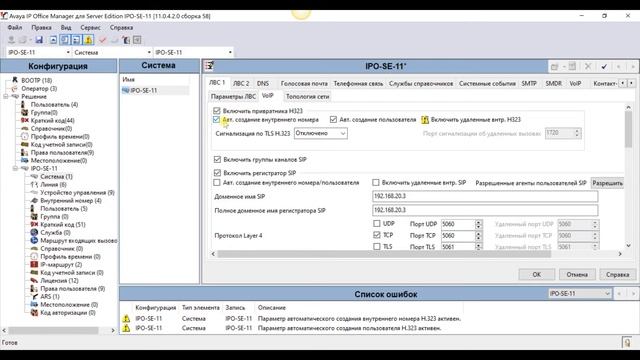640x360 pixels.
Task: Increase Порт UDP stepper value
Action: (x=478, y=222)
